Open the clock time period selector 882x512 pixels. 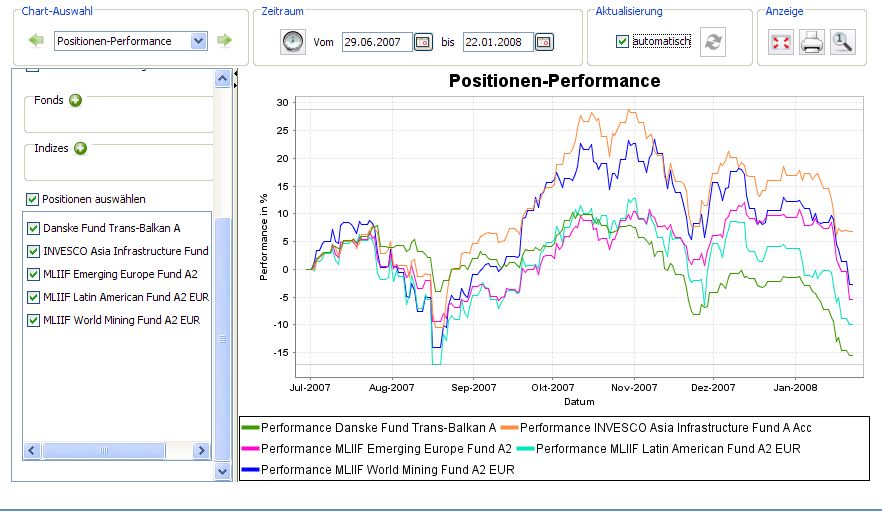coord(293,42)
